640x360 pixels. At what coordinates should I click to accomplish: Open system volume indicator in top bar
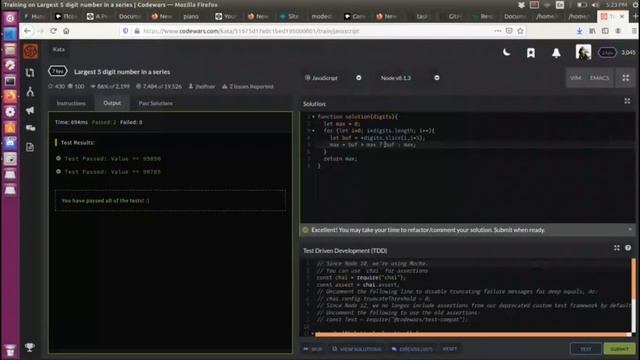pyautogui.click(x=595, y=5)
